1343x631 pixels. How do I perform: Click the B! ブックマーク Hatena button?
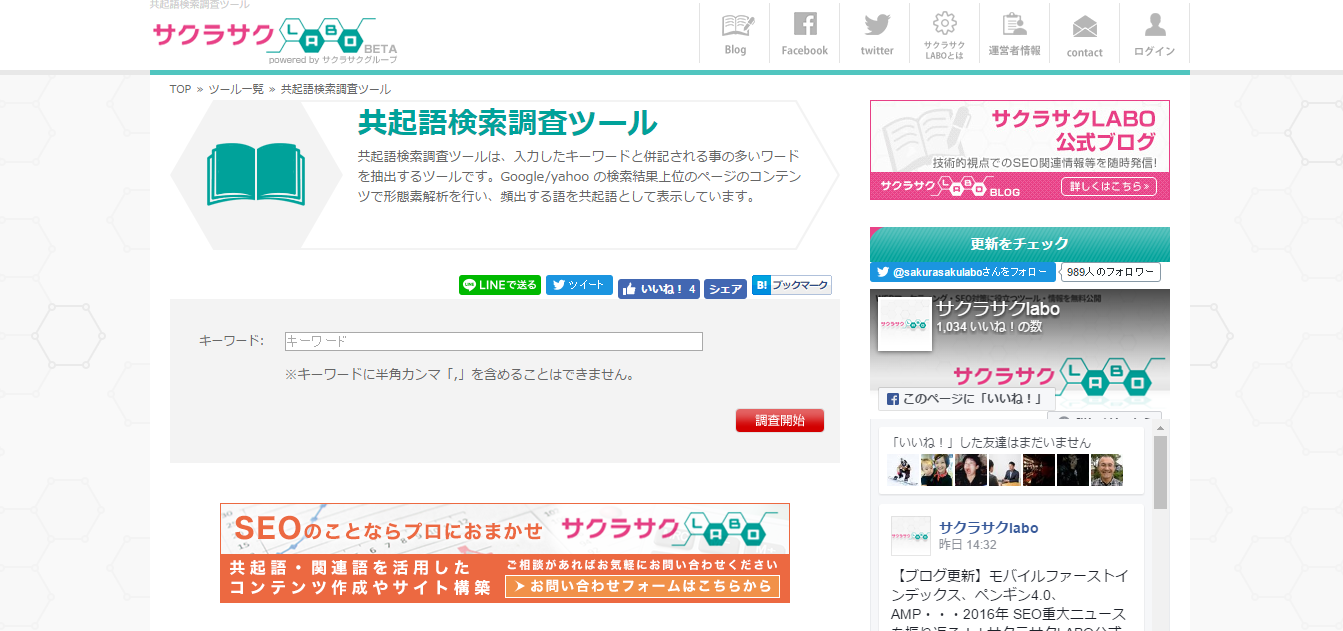tap(791, 285)
